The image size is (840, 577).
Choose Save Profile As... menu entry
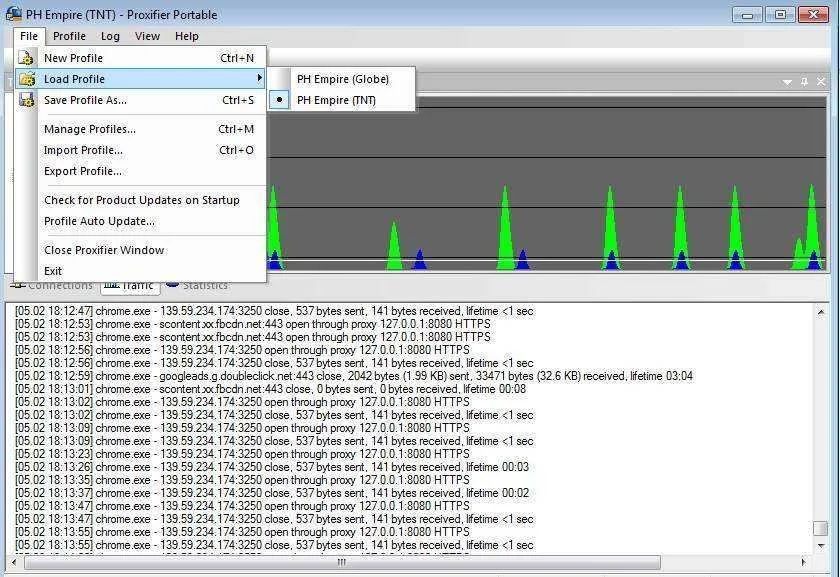(140, 100)
